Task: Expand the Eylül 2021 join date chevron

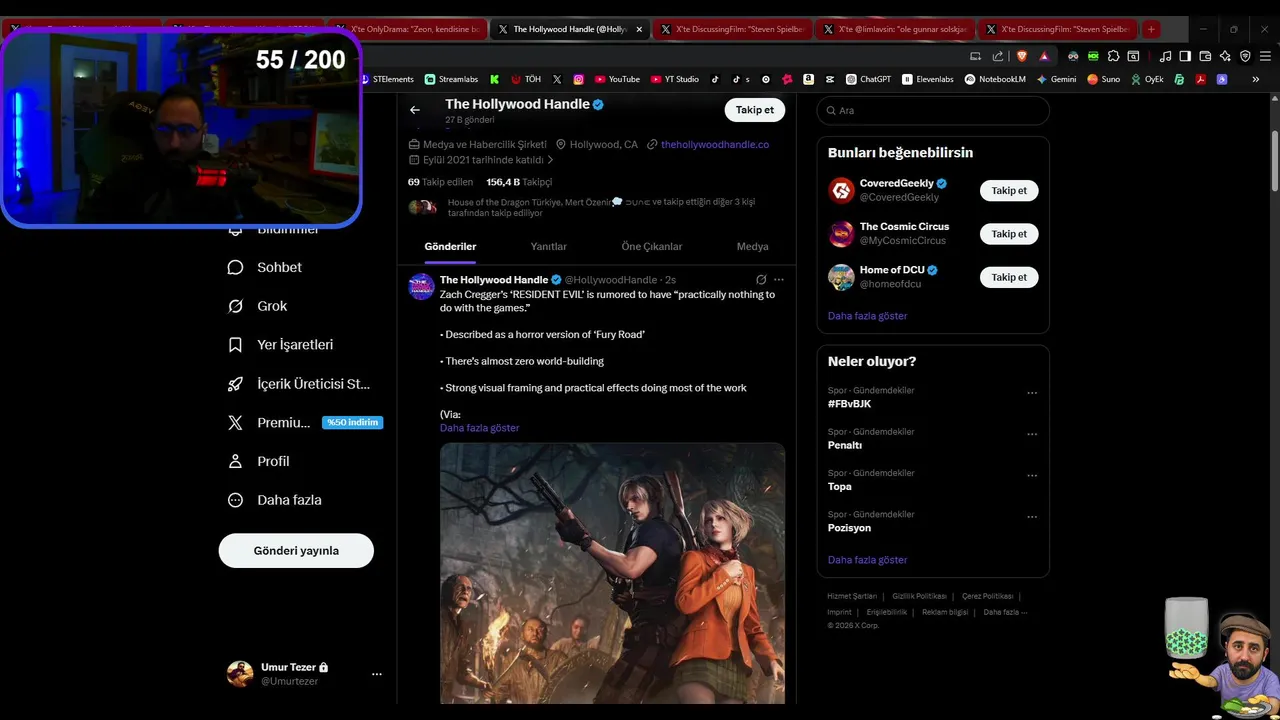Action: [550, 160]
